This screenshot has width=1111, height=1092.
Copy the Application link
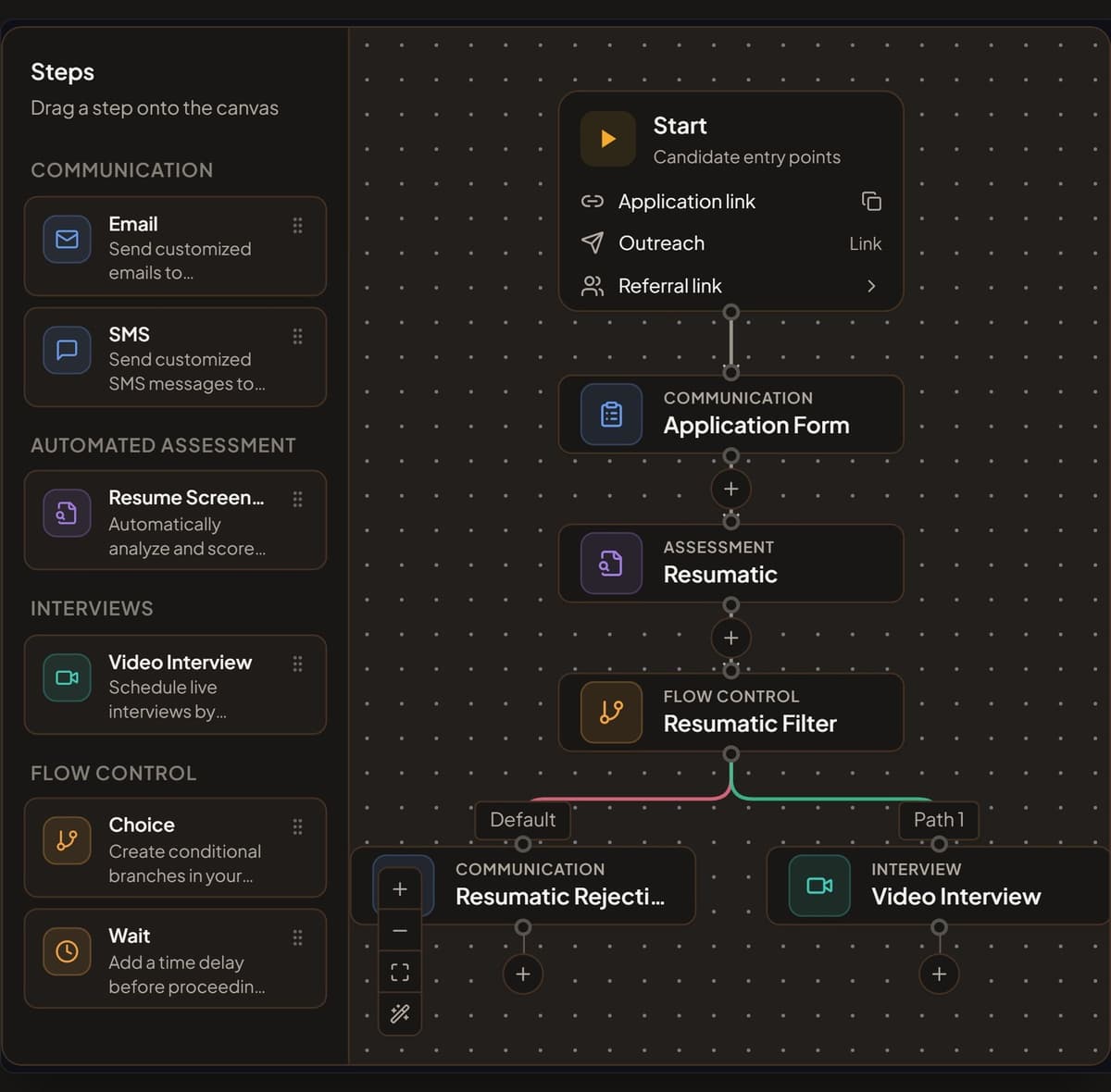coord(871,201)
